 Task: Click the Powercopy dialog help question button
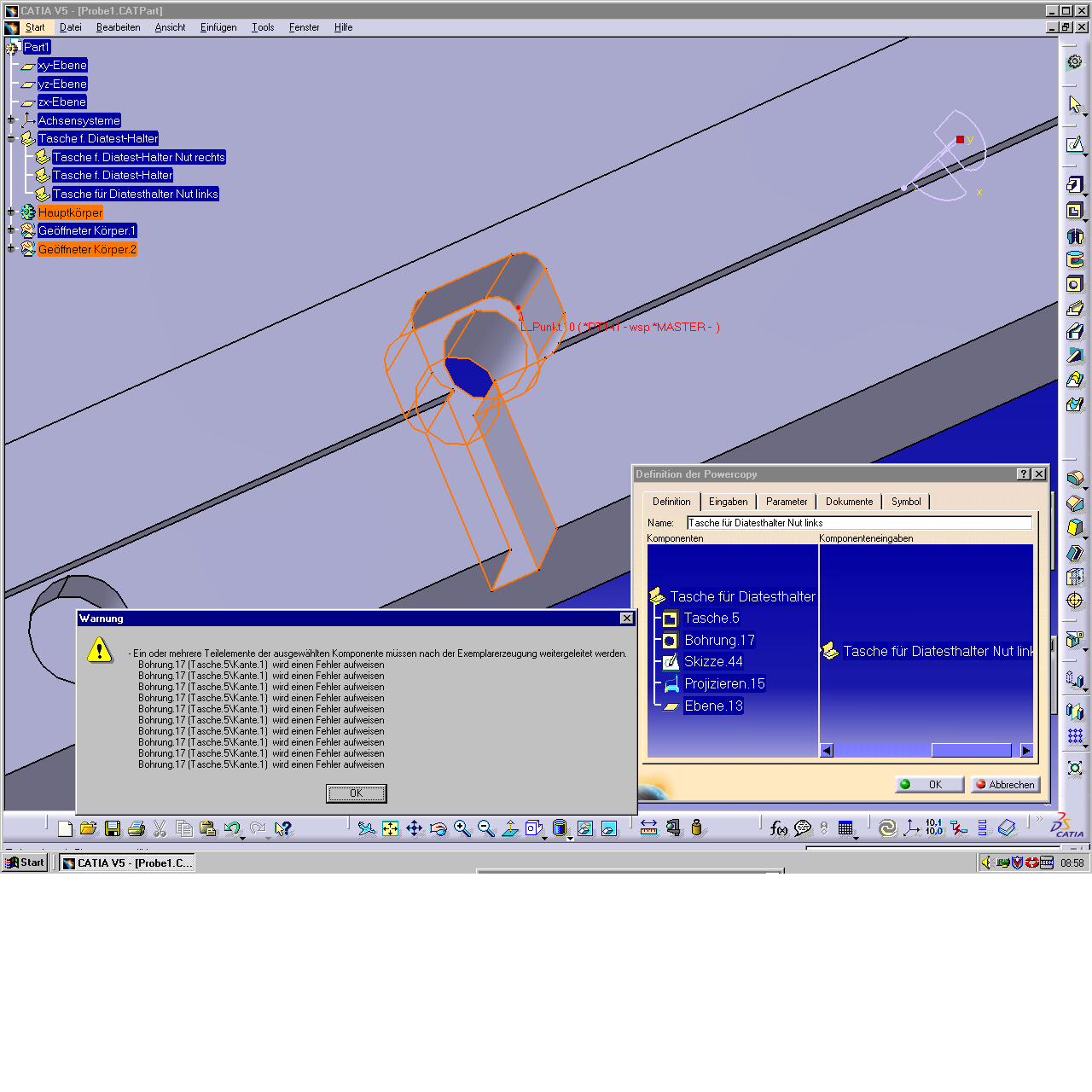click(x=1024, y=474)
